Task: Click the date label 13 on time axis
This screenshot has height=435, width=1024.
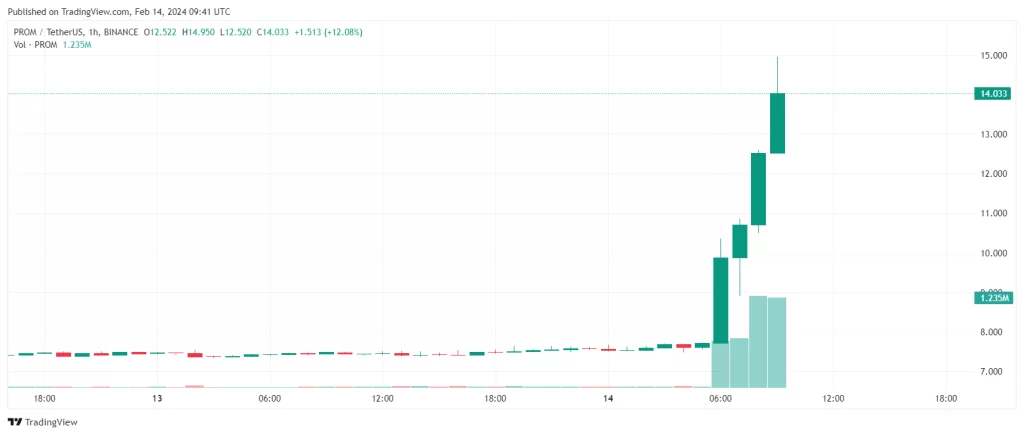Action: [157, 398]
